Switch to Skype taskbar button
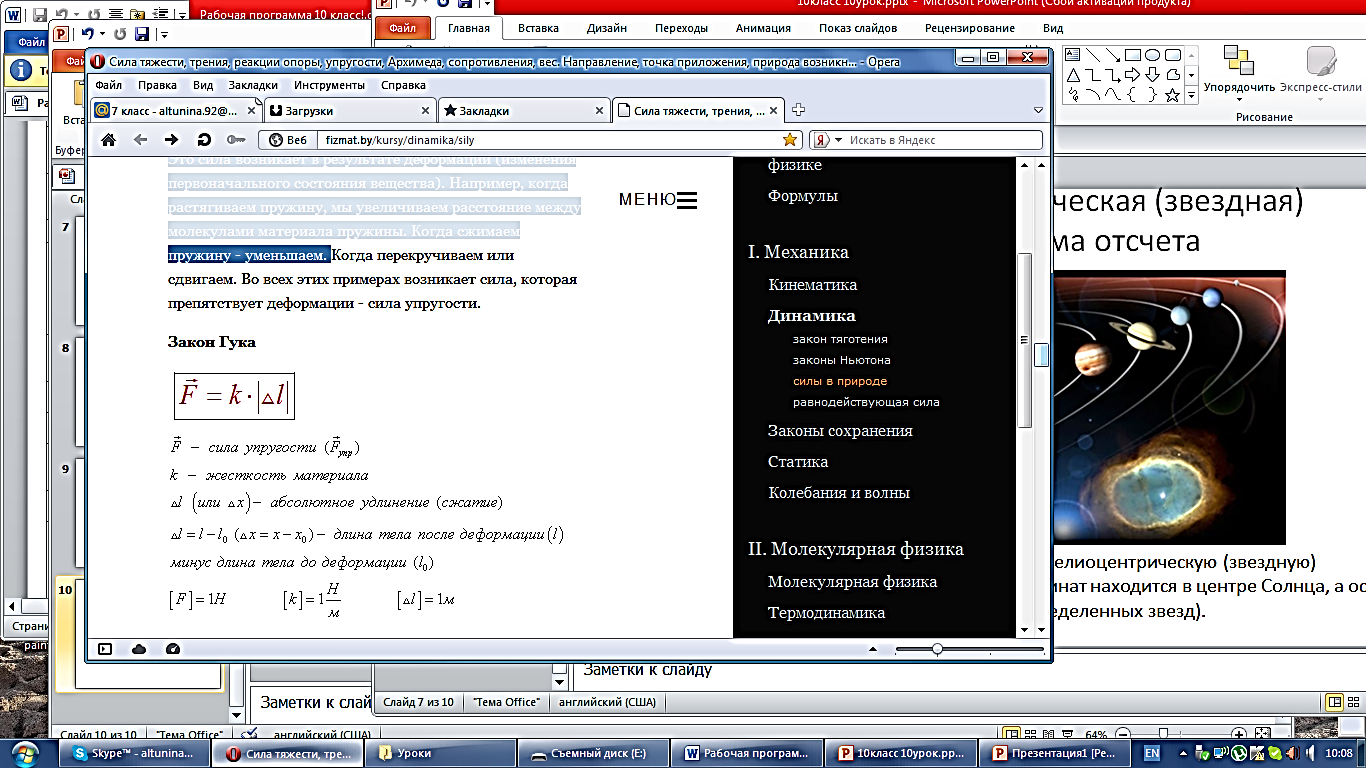 (x=135, y=754)
